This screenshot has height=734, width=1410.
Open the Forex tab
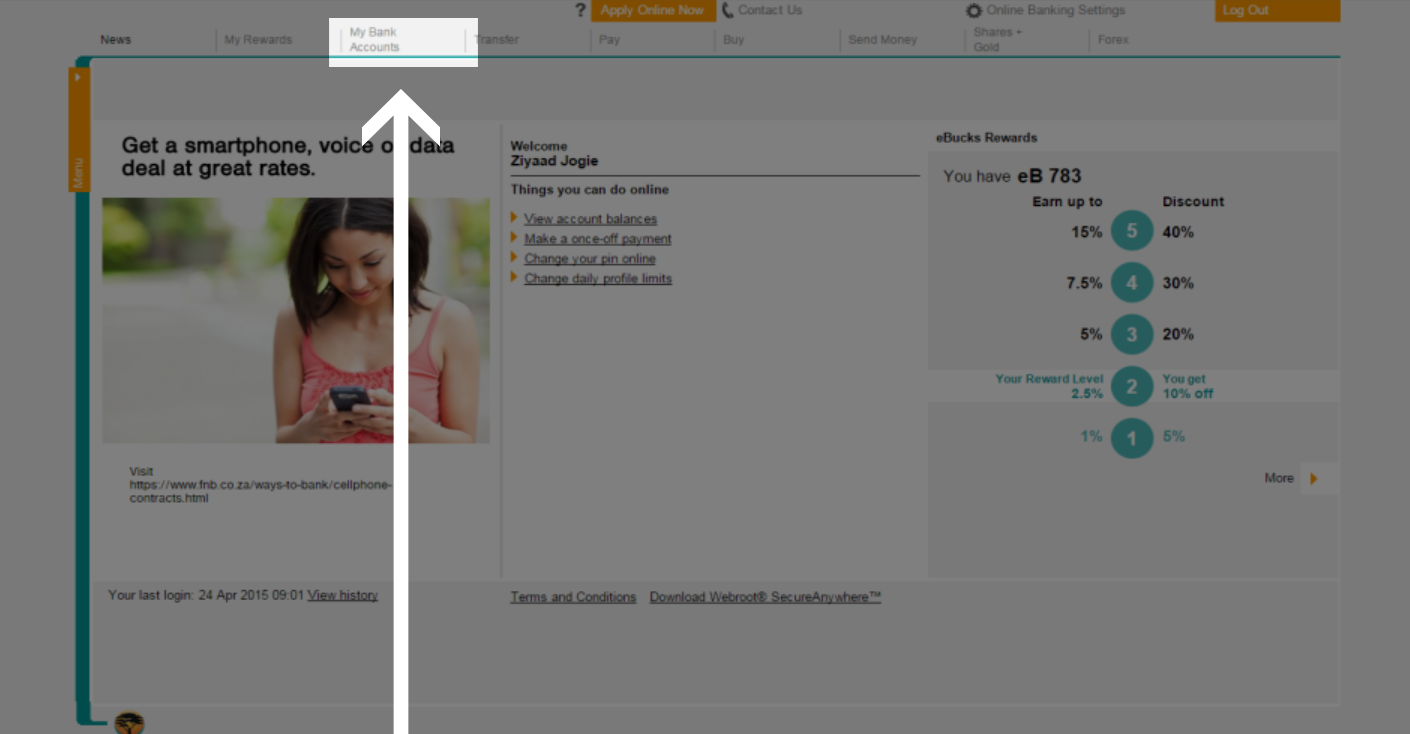[1112, 39]
